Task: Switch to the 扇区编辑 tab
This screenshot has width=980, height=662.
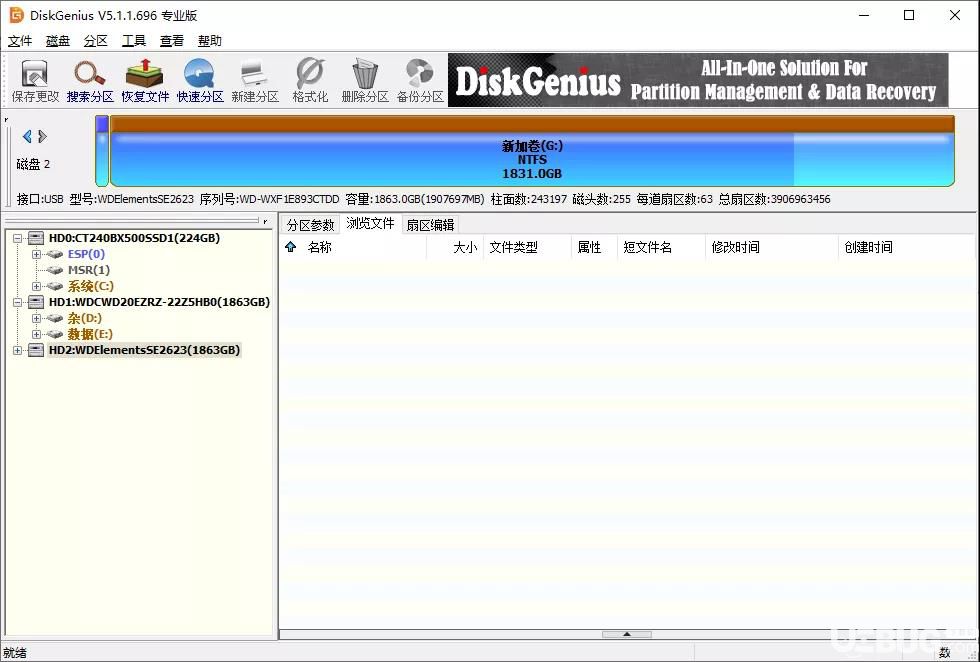Action: [x=430, y=225]
